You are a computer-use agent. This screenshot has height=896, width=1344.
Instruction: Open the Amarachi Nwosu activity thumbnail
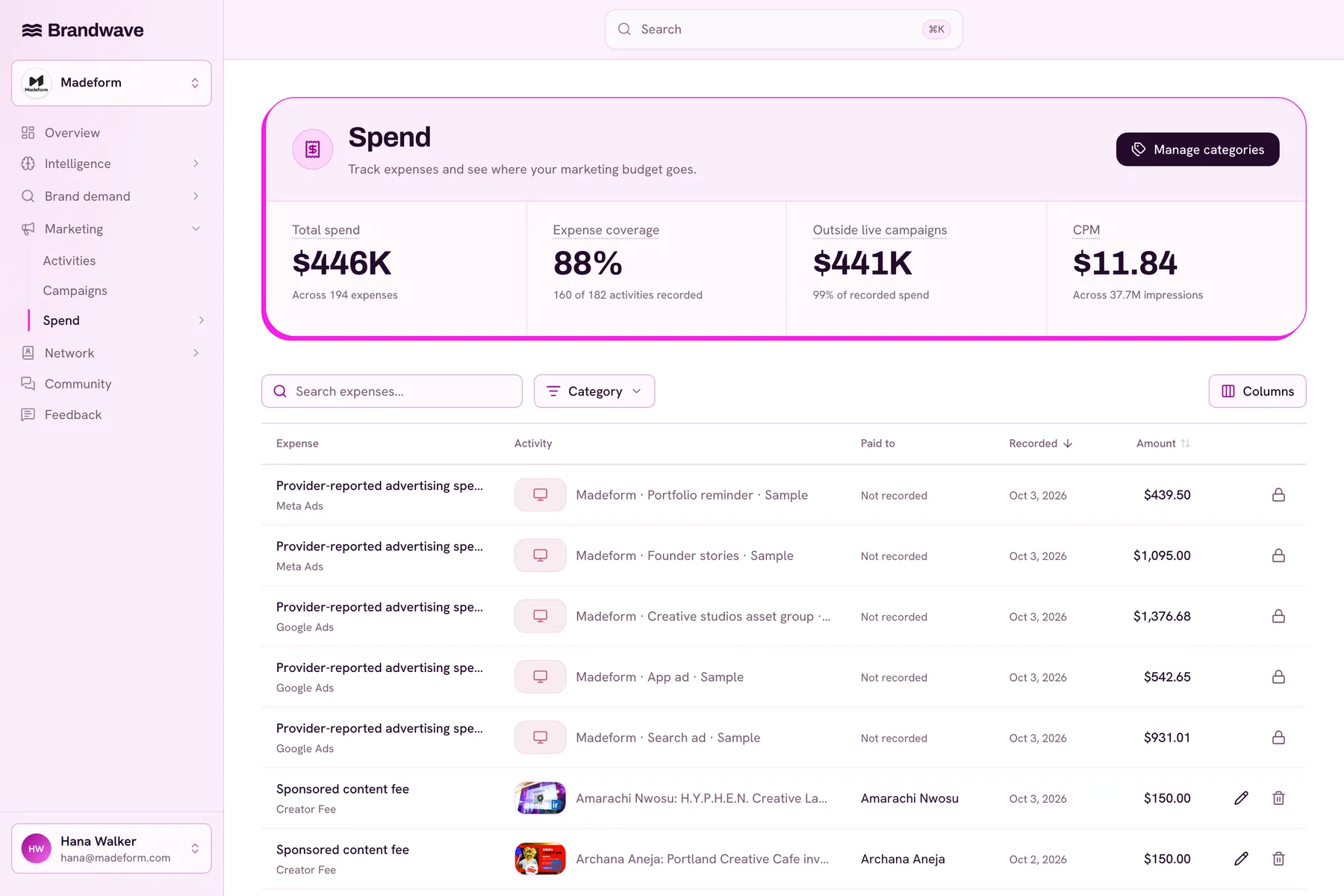point(540,798)
